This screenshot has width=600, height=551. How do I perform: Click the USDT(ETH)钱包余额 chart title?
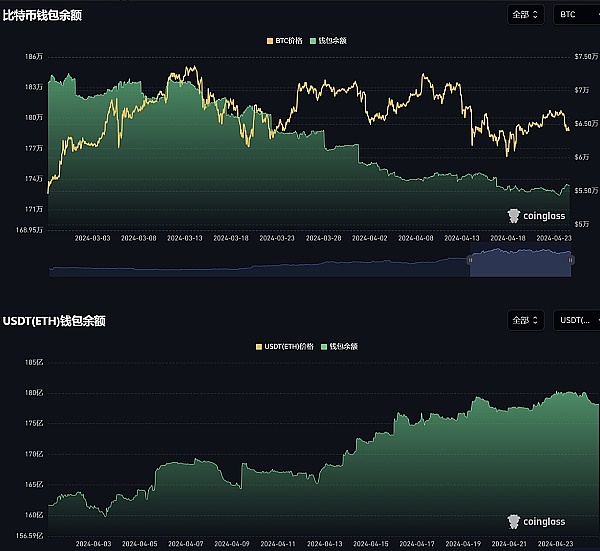click(x=54, y=321)
